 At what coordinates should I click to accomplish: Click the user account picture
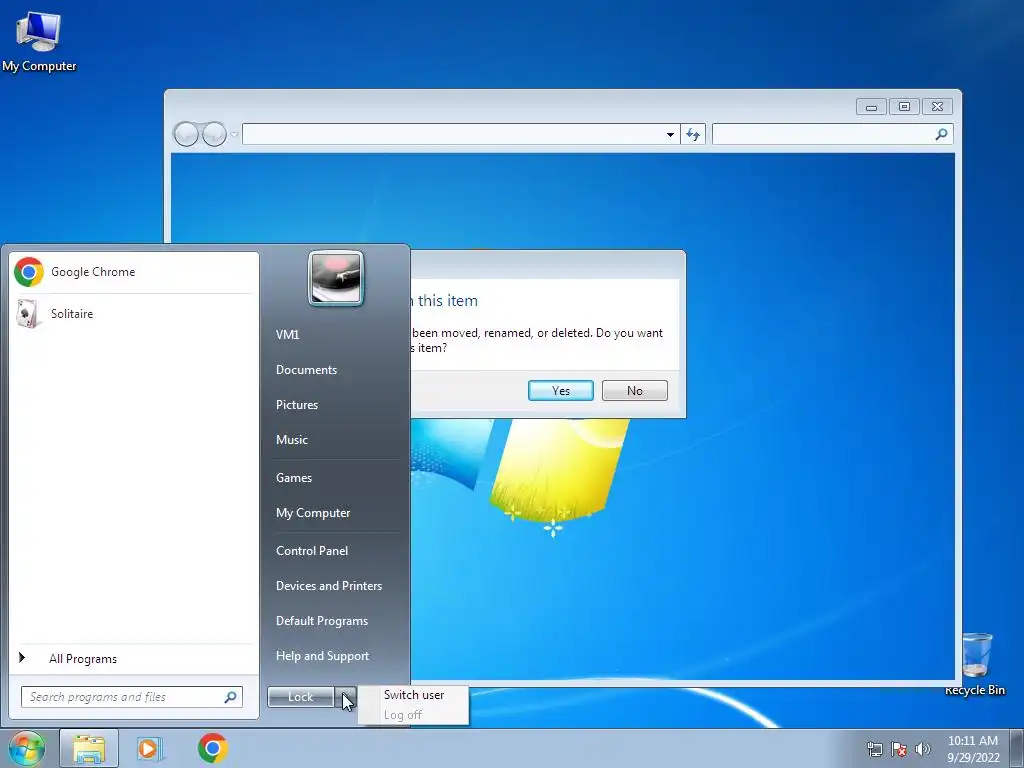(x=336, y=278)
